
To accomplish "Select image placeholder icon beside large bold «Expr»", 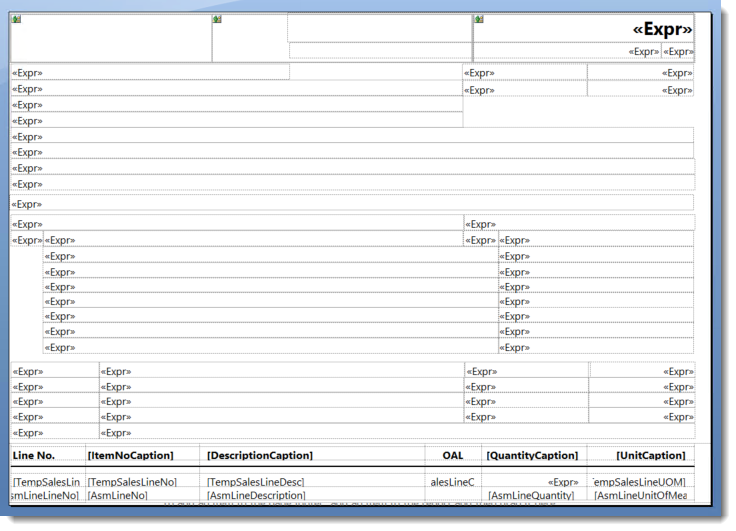I will tap(478, 19).
